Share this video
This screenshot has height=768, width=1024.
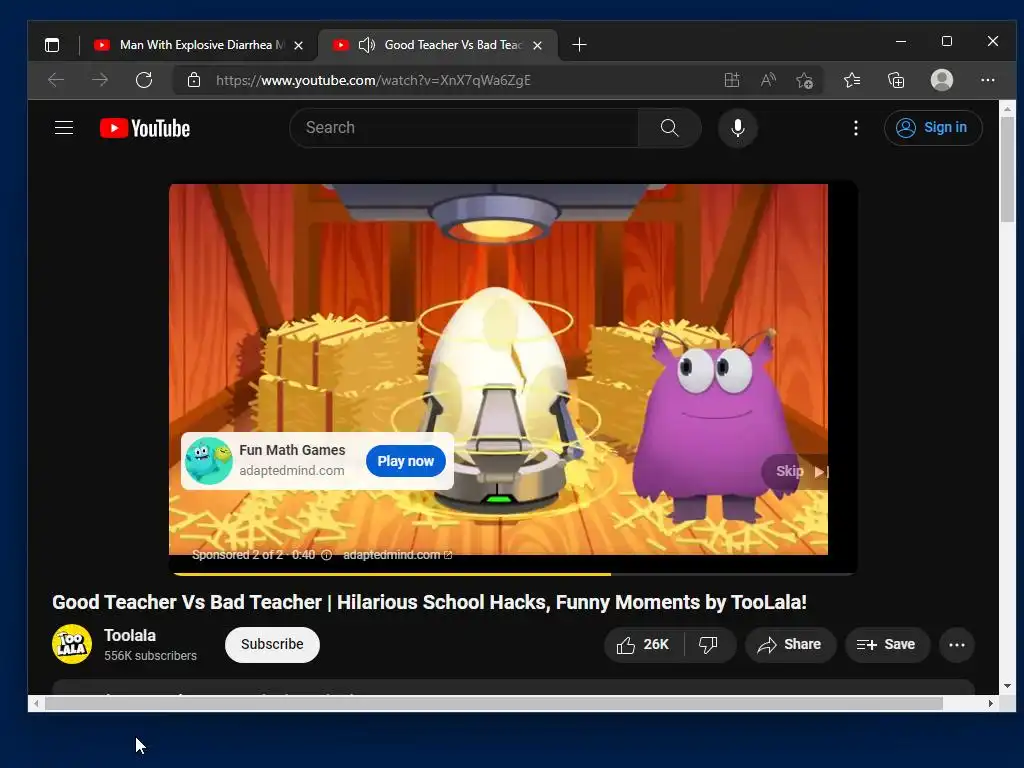point(790,645)
